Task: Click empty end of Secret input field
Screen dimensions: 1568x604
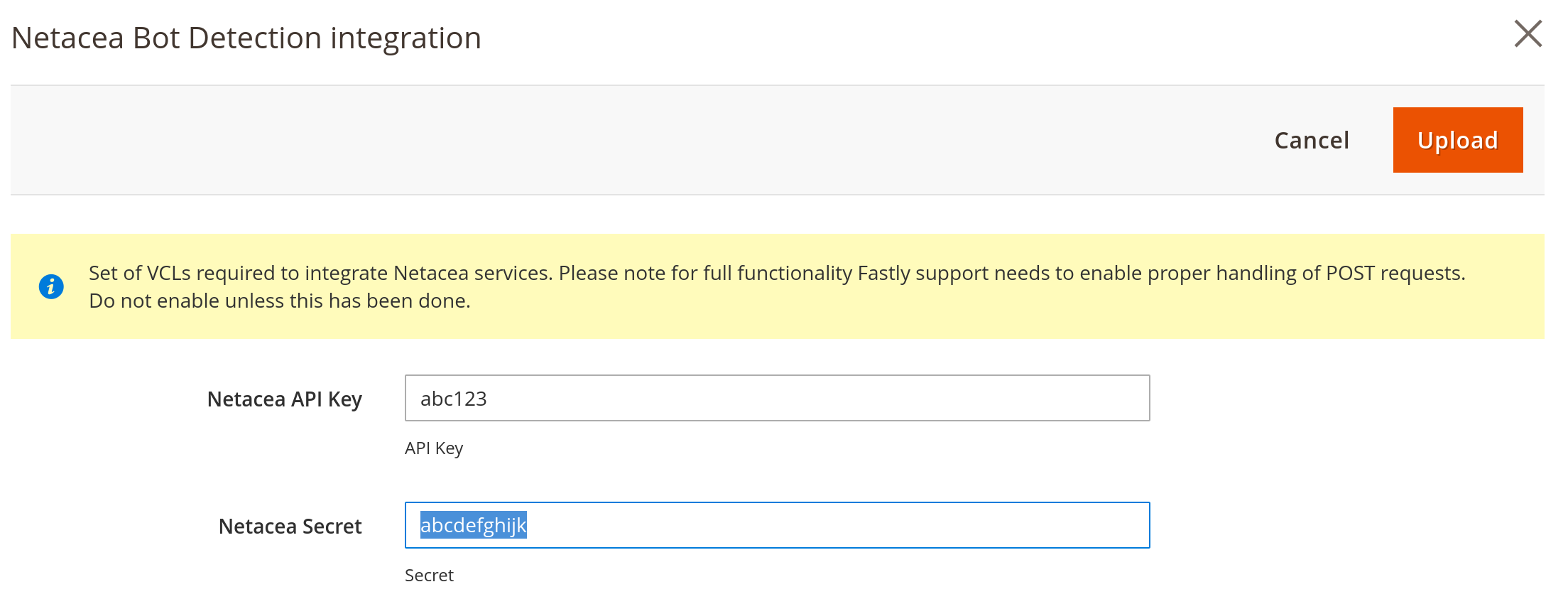Action: (923, 525)
